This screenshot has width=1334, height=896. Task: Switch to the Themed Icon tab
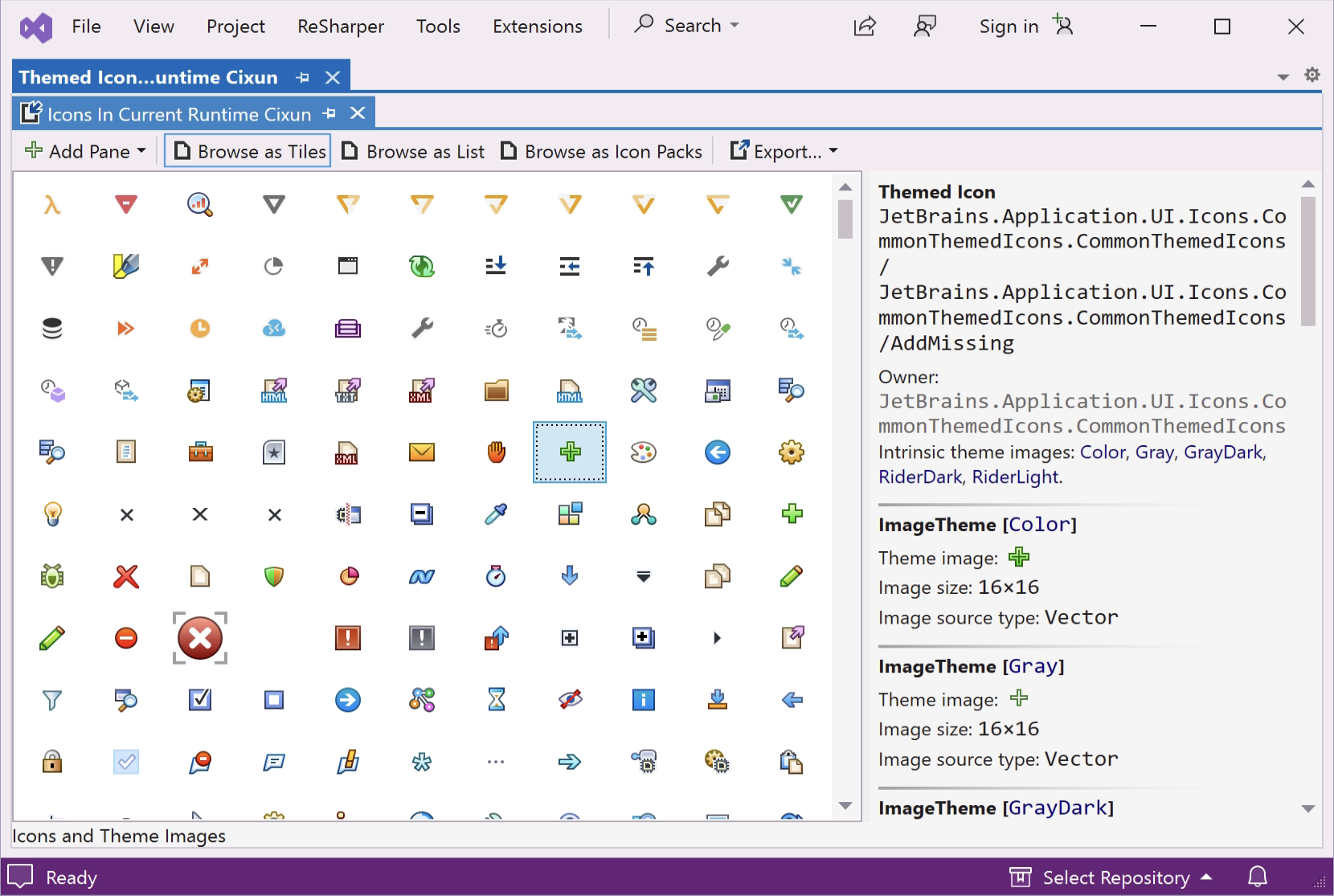pyautogui.click(x=149, y=76)
